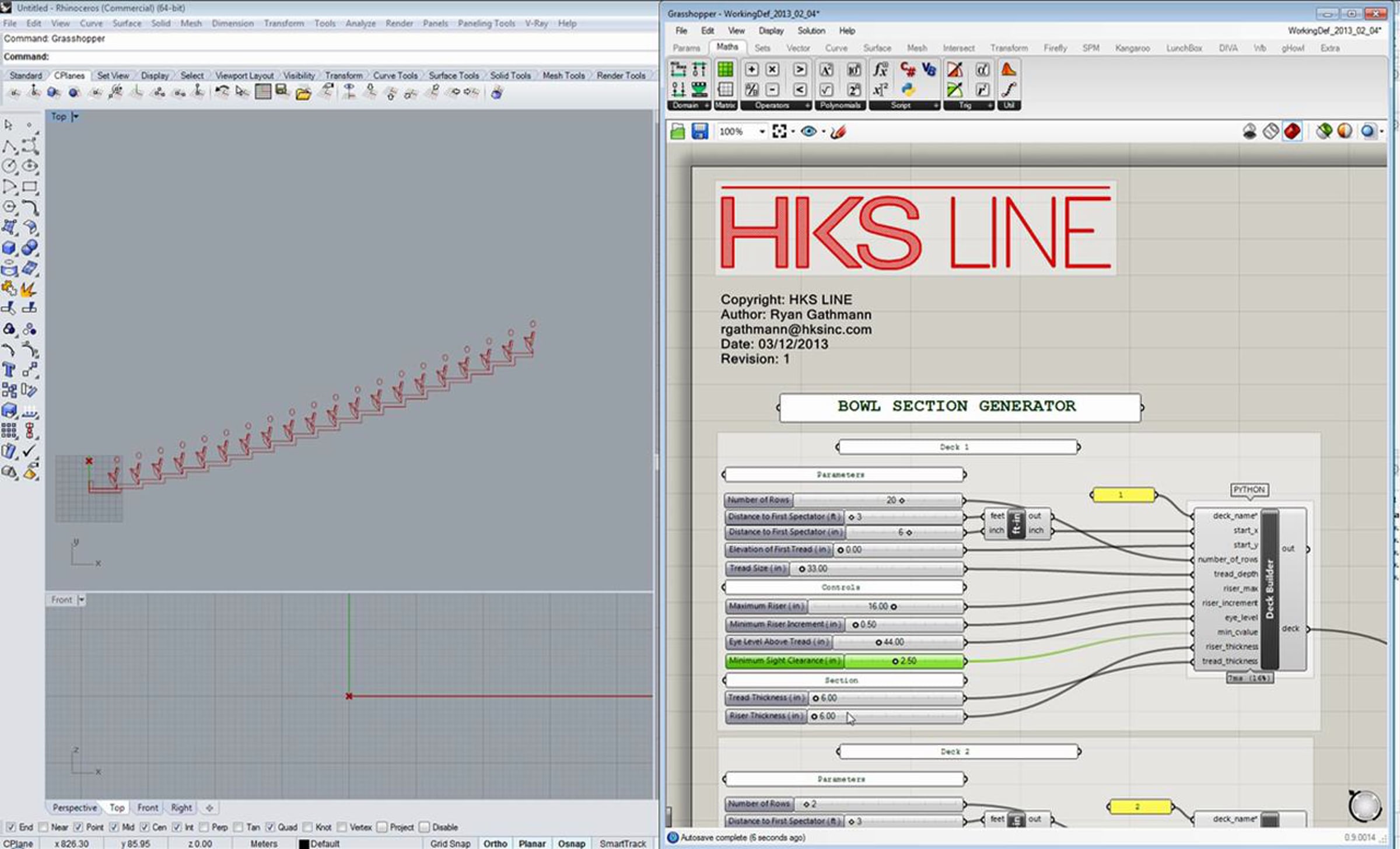Click the Rhino checkmark analyze tool
This screenshot has height=849, width=1400.
[29, 451]
